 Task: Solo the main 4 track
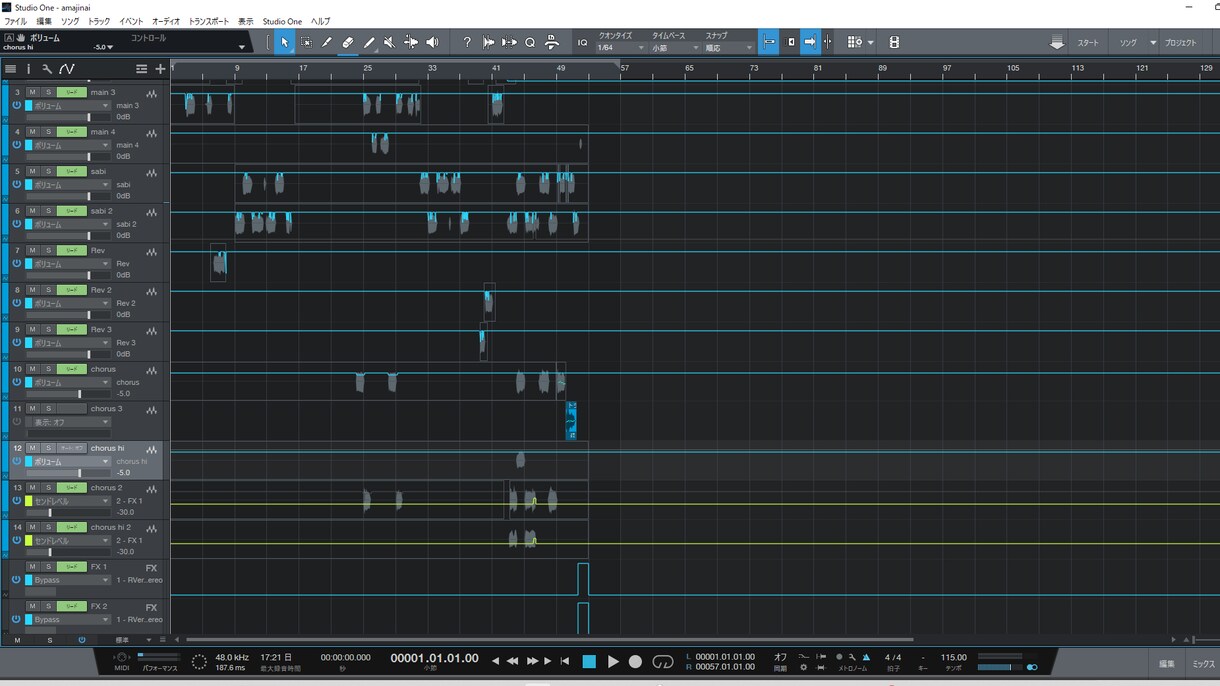click(x=47, y=132)
